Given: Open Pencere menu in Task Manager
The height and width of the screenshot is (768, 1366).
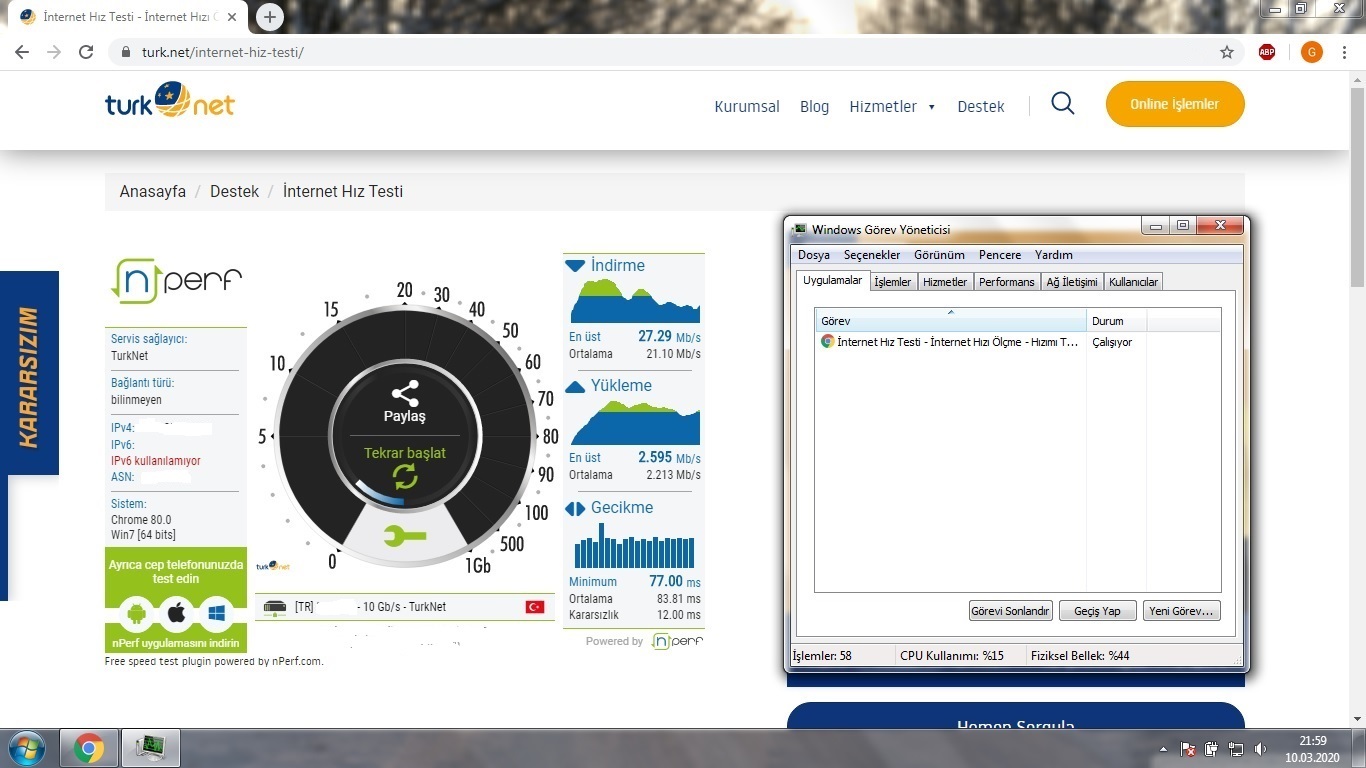Looking at the screenshot, I should (1000, 255).
